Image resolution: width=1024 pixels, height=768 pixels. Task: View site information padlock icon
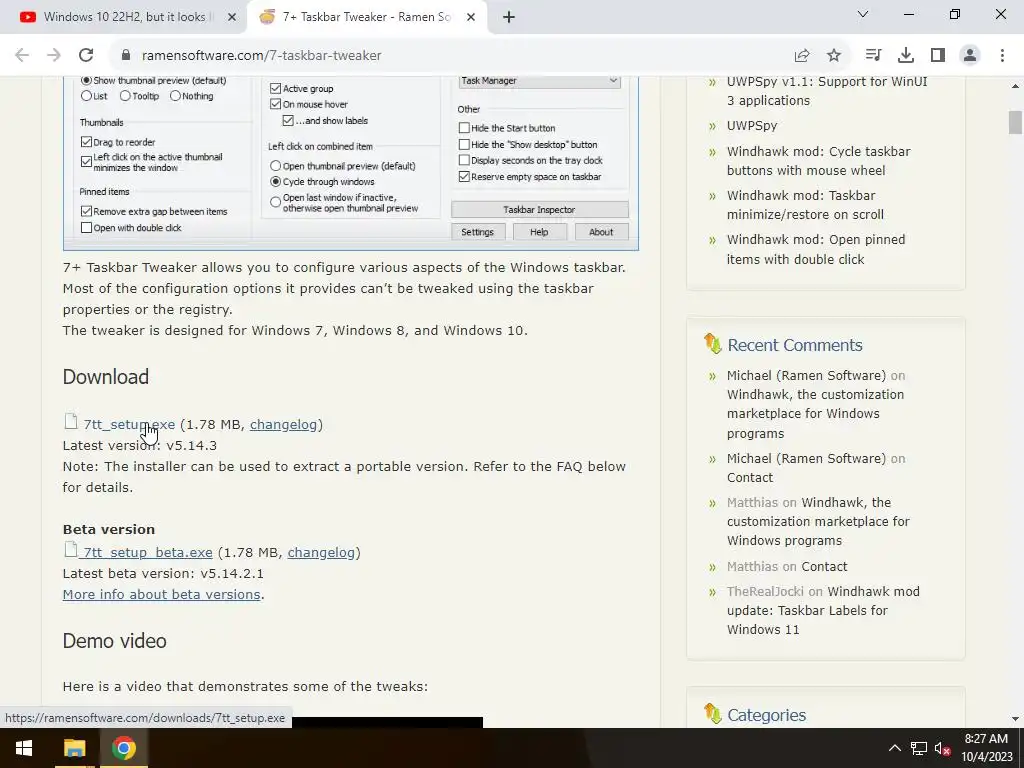coord(126,56)
